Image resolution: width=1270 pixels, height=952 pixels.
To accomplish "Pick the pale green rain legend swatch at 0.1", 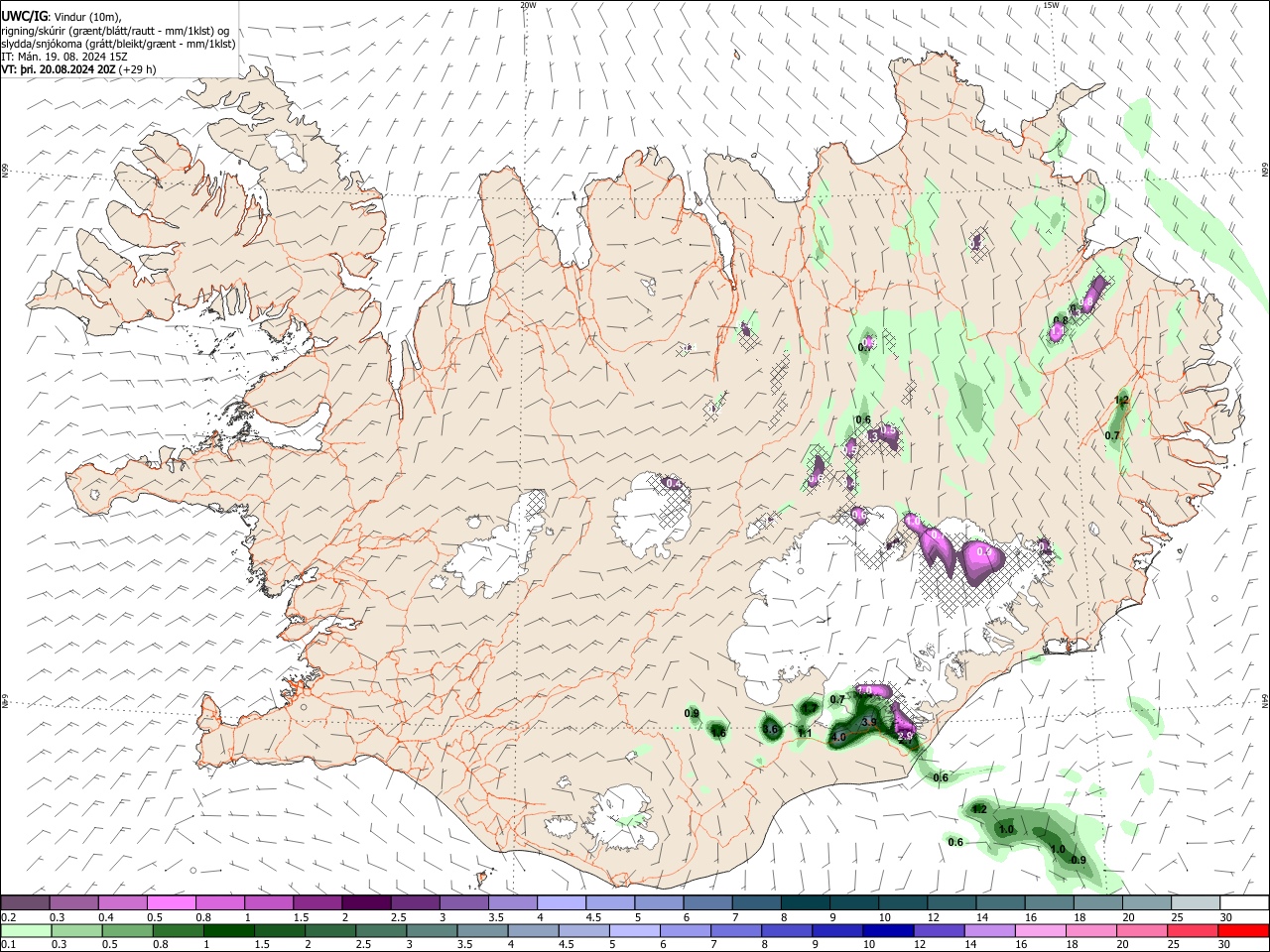I will [26, 930].
